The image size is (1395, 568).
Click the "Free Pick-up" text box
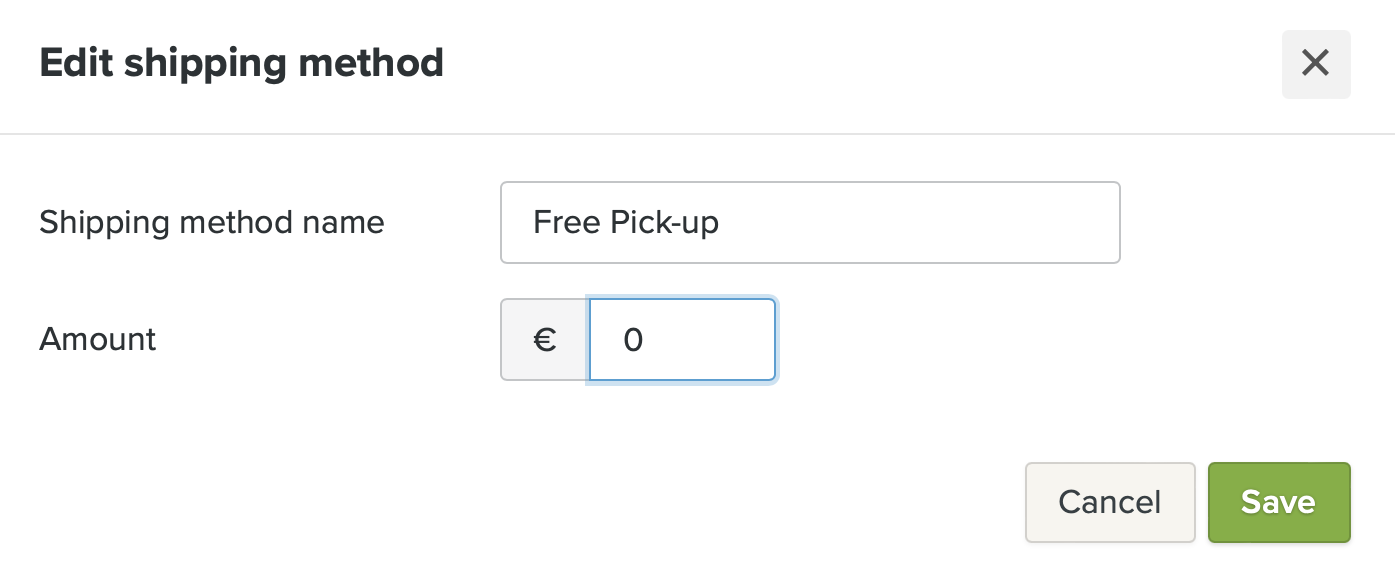[x=809, y=222]
